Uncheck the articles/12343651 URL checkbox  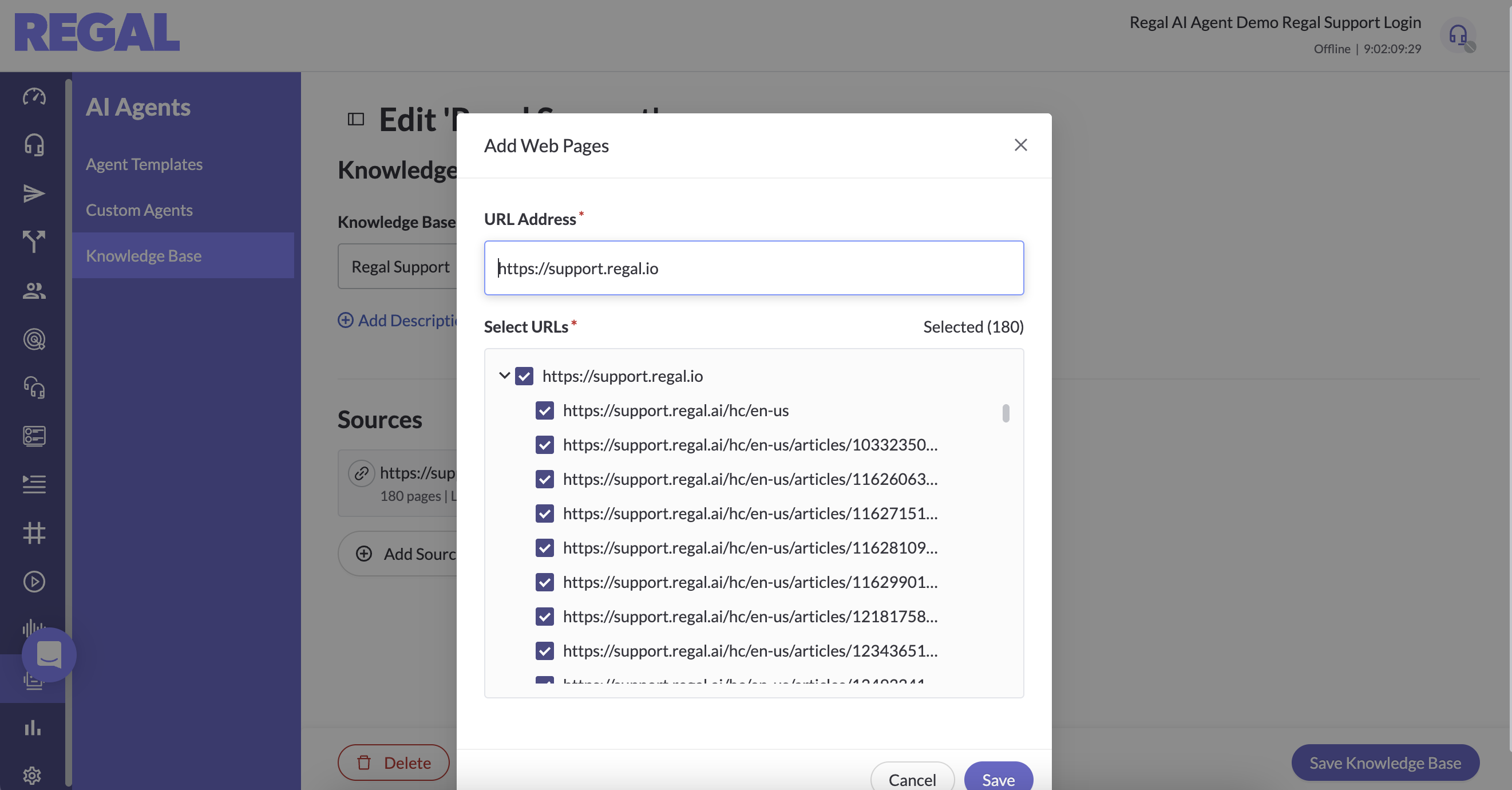pos(545,650)
